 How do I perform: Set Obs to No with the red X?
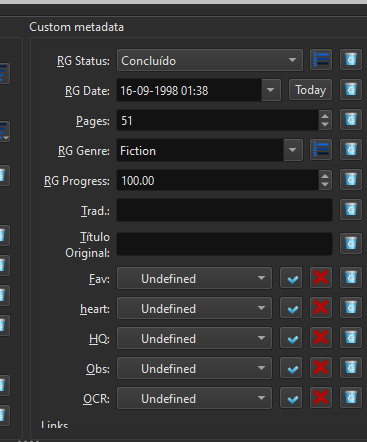point(321,368)
